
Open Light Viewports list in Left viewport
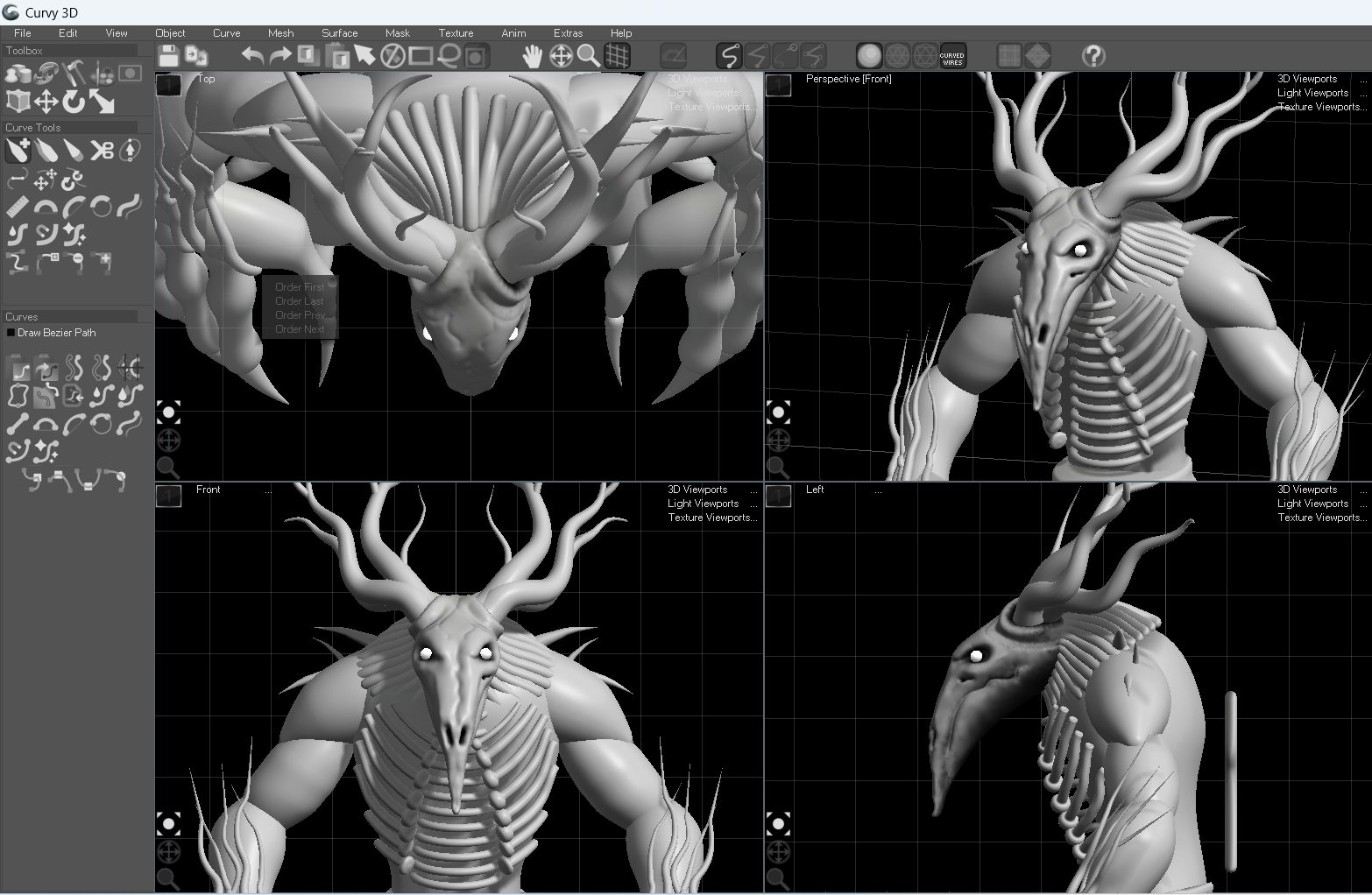1312,504
